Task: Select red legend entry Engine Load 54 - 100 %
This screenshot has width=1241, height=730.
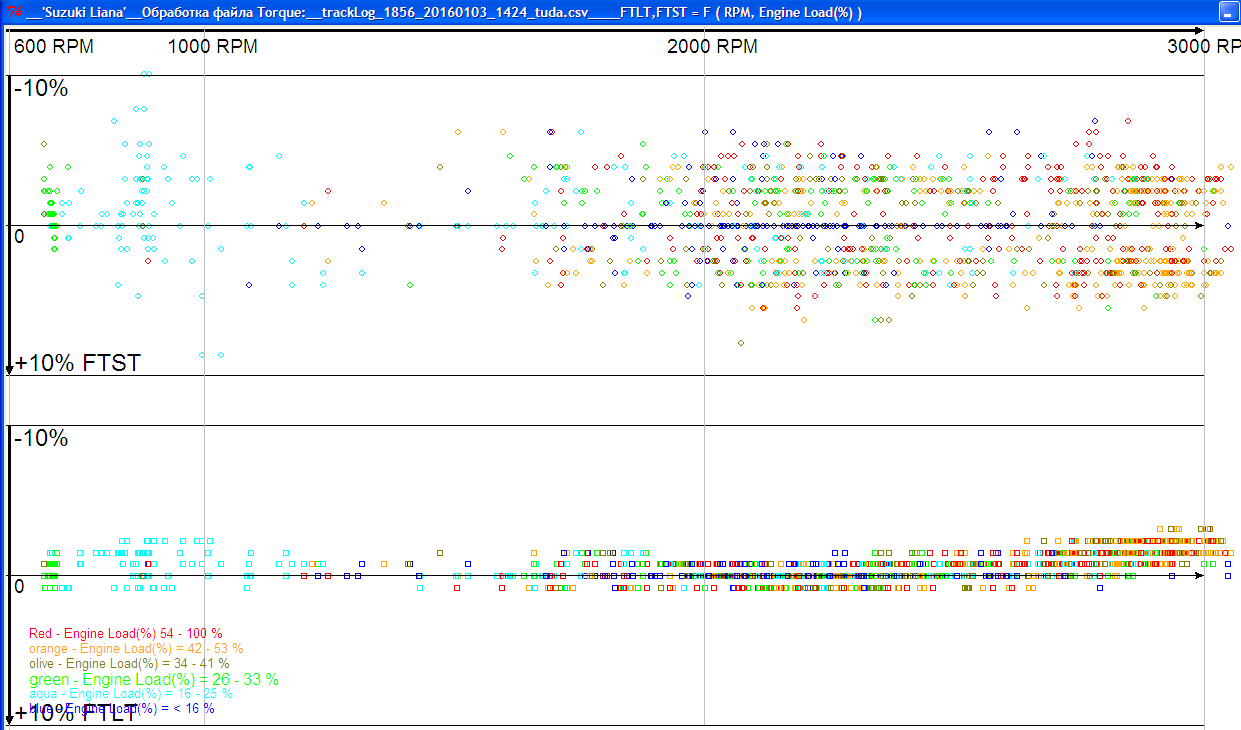Action: (126, 634)
